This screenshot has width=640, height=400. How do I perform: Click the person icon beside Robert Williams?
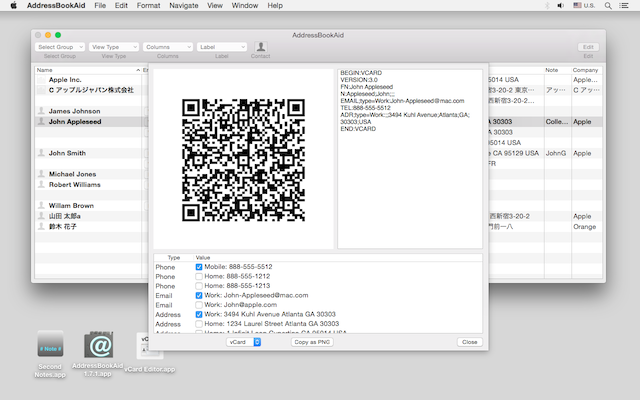41,184
